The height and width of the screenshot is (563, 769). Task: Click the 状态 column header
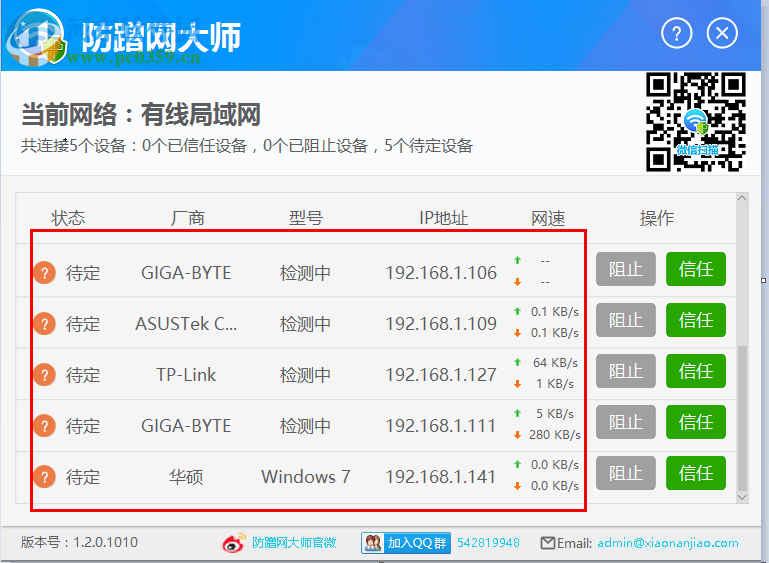click(68, 218)
